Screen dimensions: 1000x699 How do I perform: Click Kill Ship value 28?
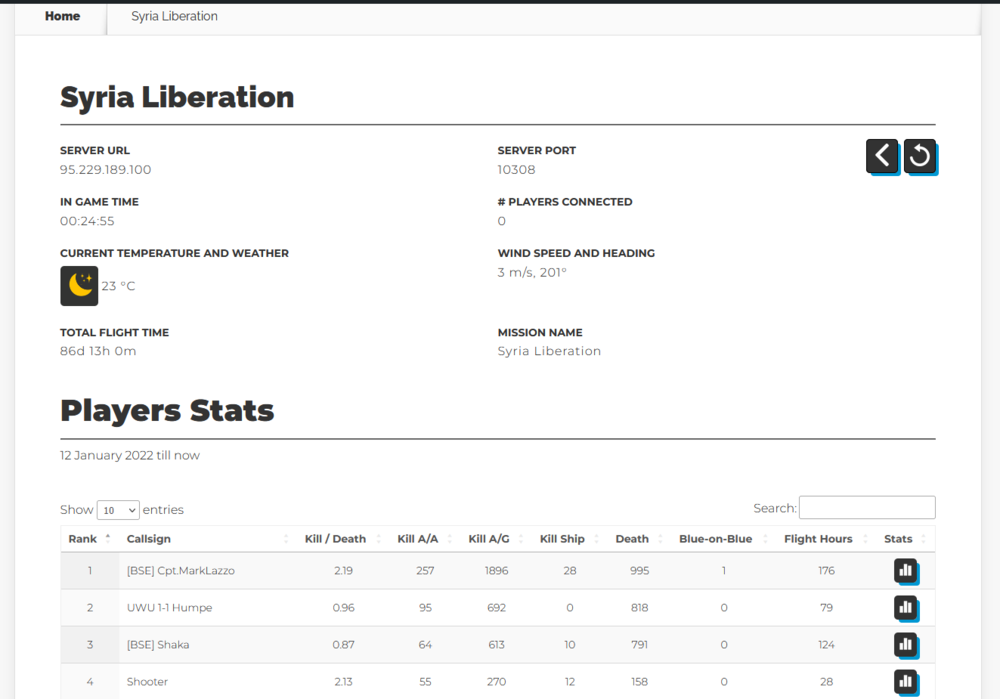[570, 571]
